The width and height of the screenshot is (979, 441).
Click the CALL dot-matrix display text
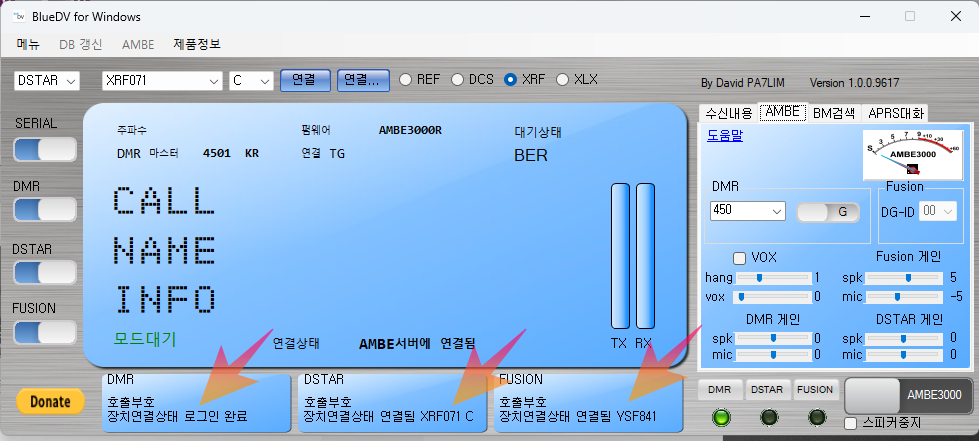pyautogui.click(x=164, y=200)
